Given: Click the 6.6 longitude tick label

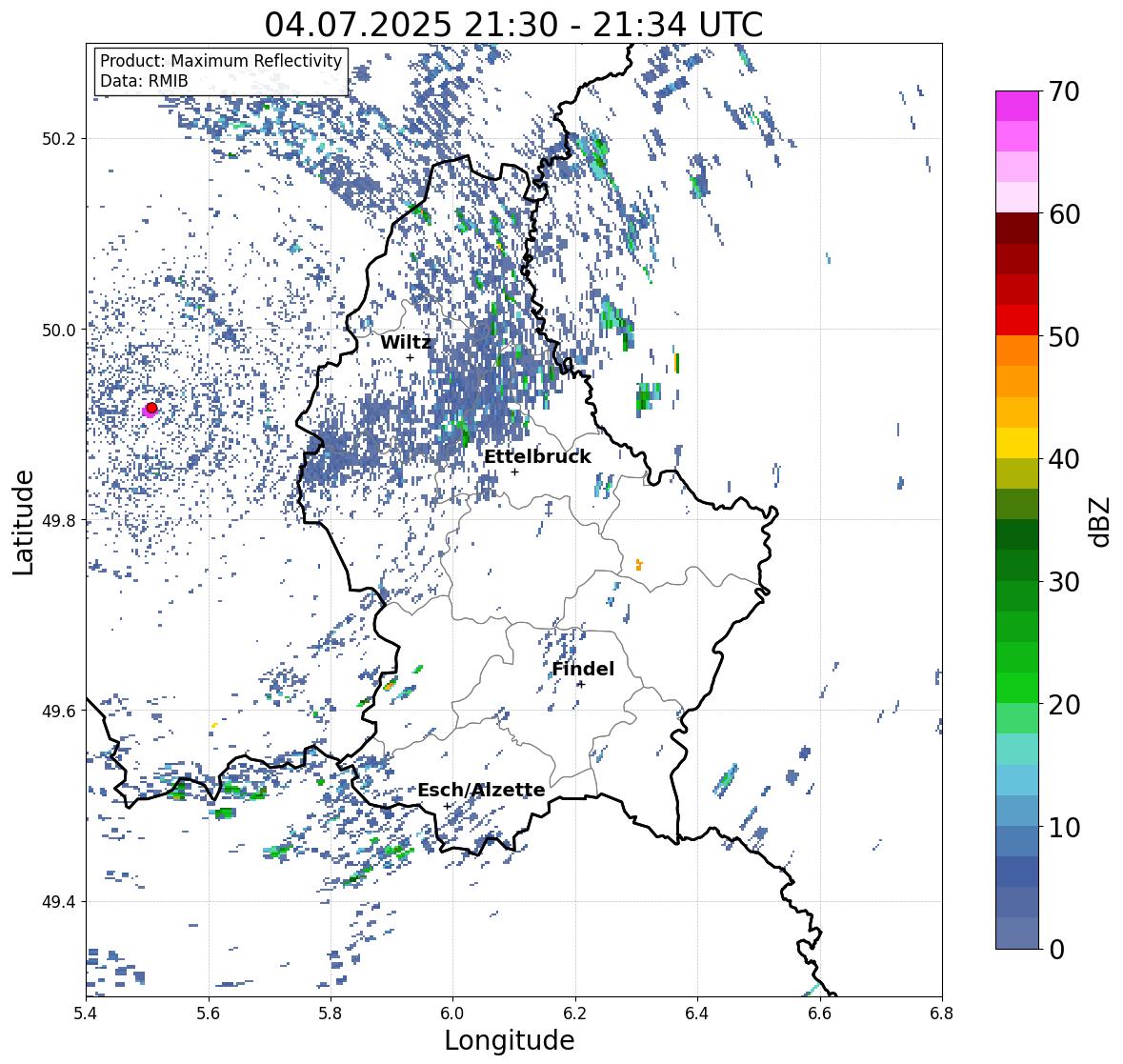Looking at the screenshot, I should click(820, 1013).
